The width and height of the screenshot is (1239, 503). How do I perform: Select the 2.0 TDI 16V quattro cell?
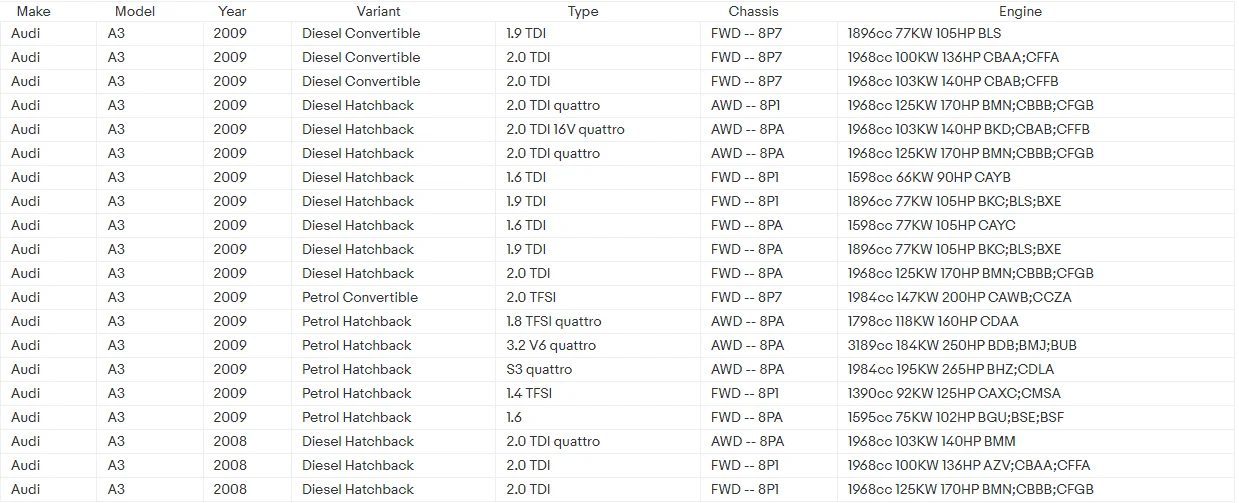tap(598, 129)
